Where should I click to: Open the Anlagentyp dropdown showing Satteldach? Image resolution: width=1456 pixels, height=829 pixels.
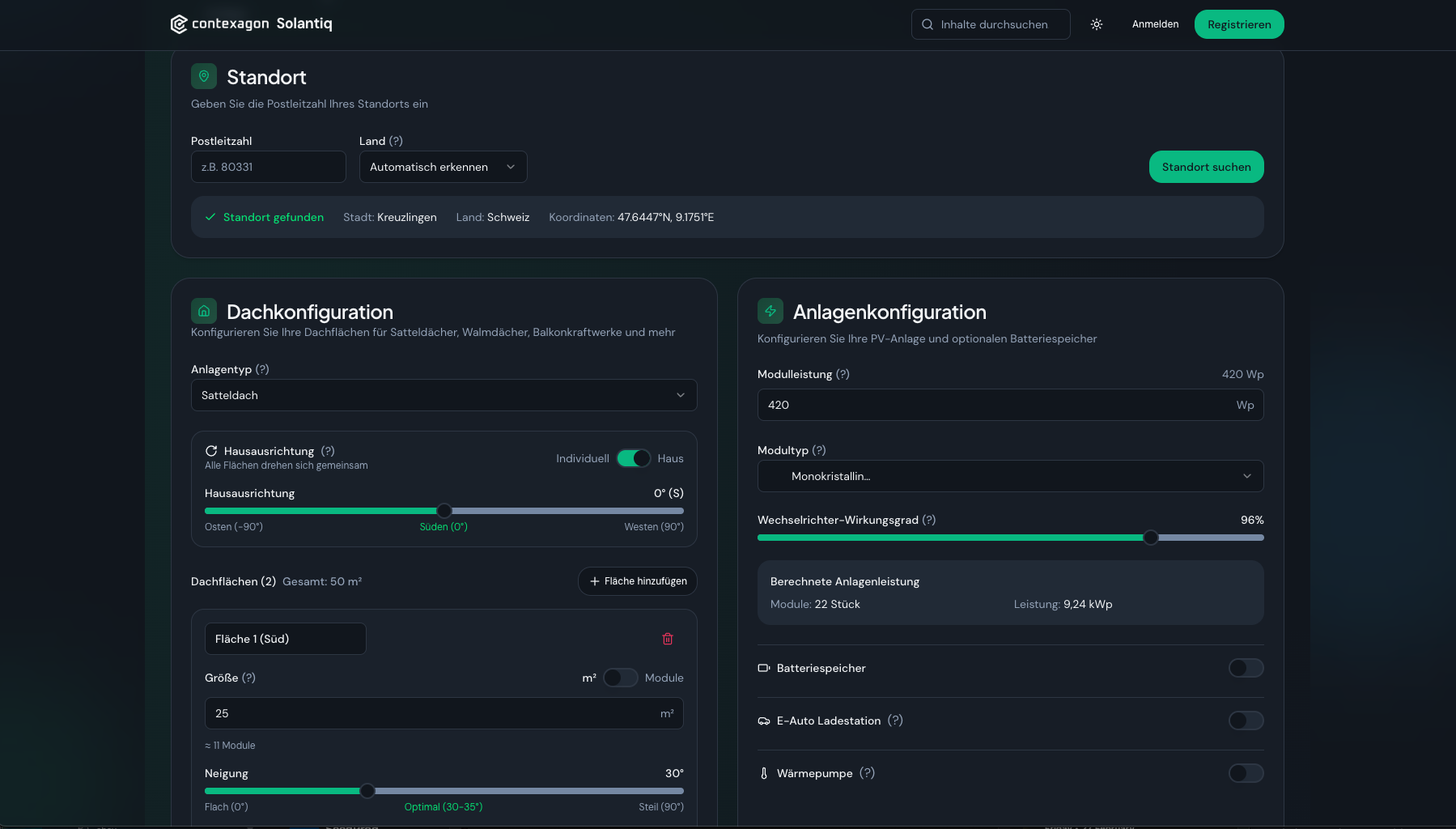(x=444, y=395)
